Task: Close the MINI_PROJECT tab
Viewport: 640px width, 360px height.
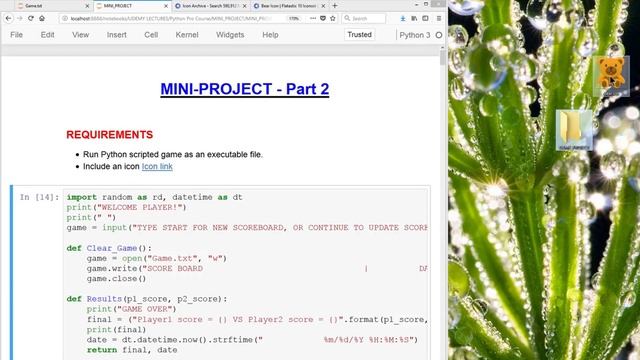Action: point(166,6)
